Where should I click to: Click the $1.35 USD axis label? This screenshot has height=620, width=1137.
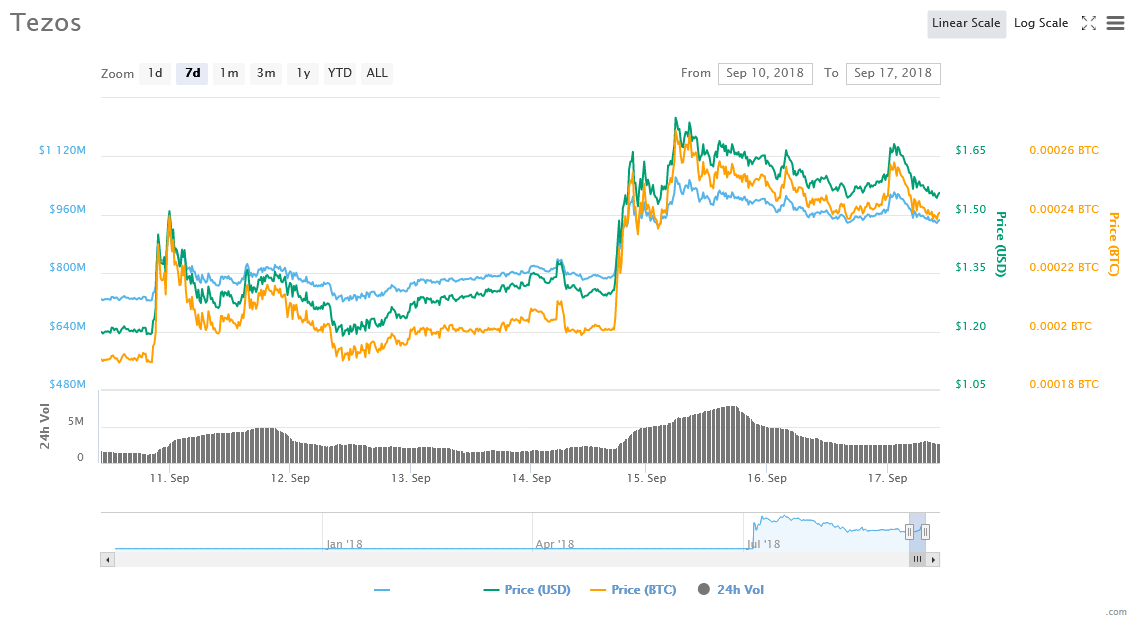tap(970, 268)
